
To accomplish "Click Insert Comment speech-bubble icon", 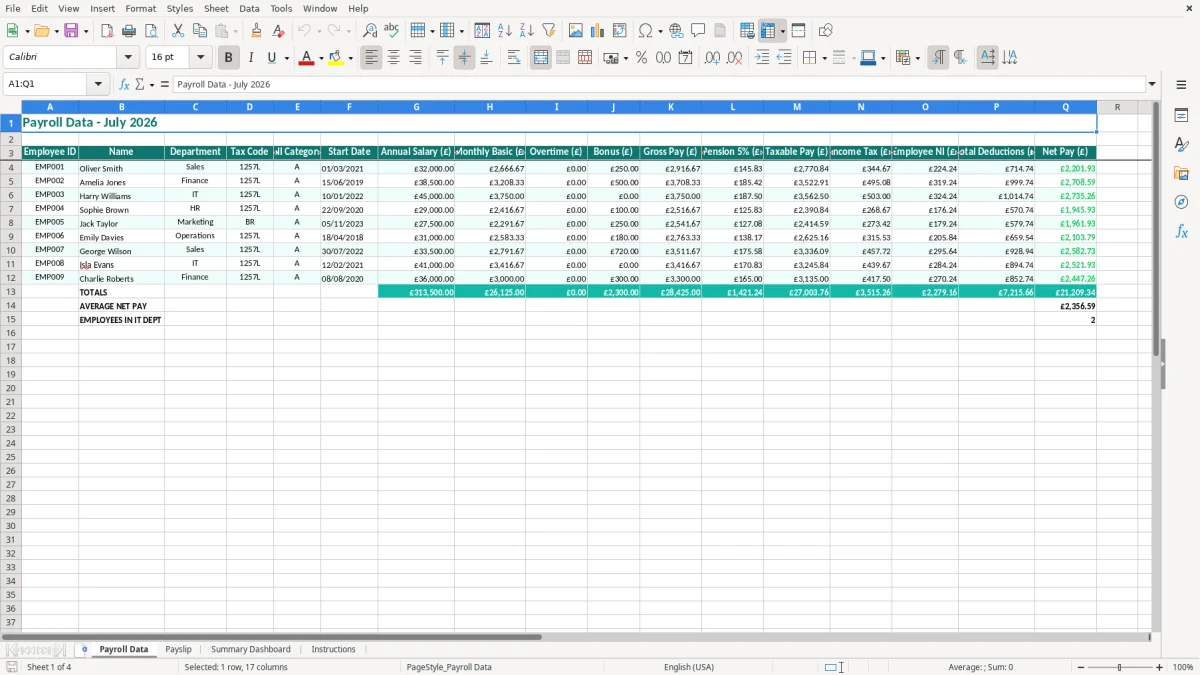I will tap(699, 31).
